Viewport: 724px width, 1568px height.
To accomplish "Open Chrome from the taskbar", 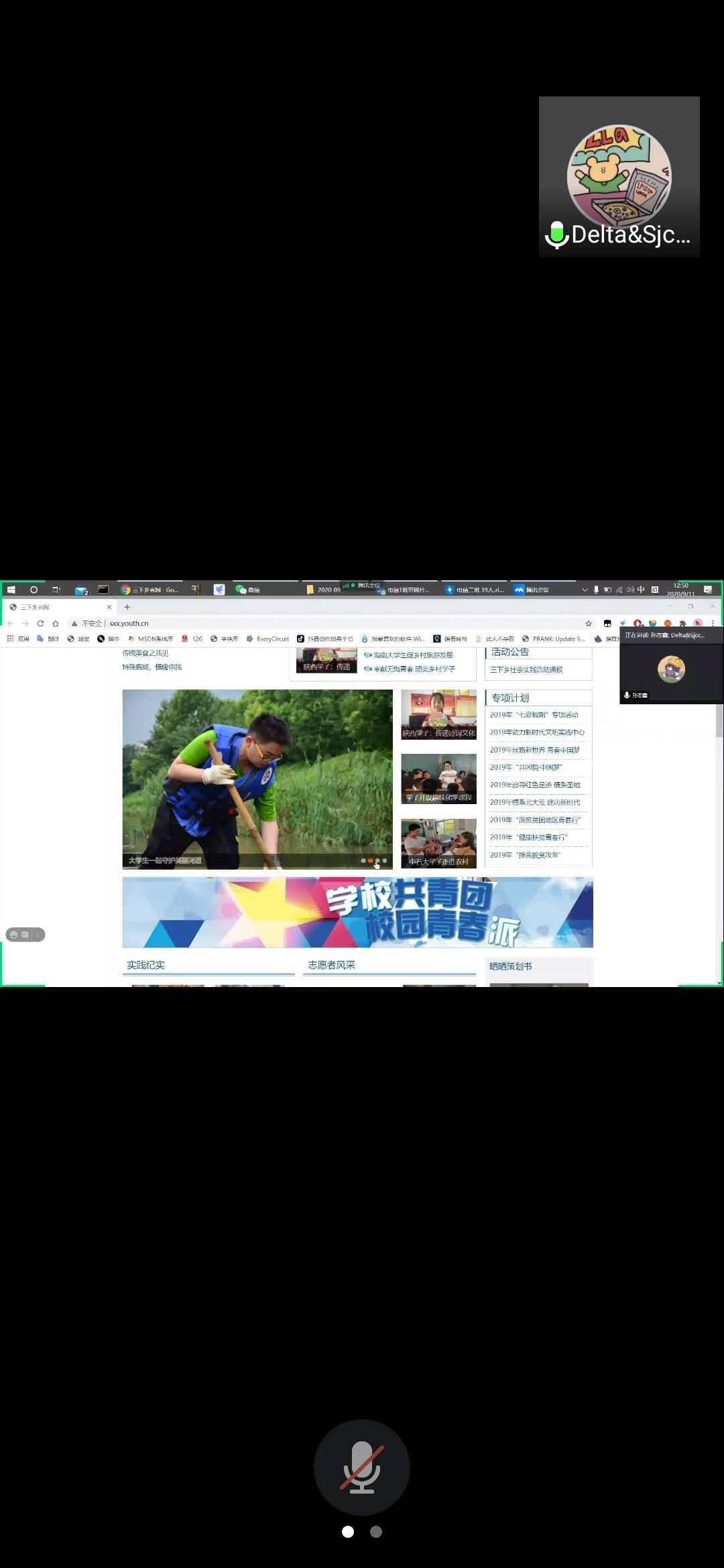I will pos(150,590).
